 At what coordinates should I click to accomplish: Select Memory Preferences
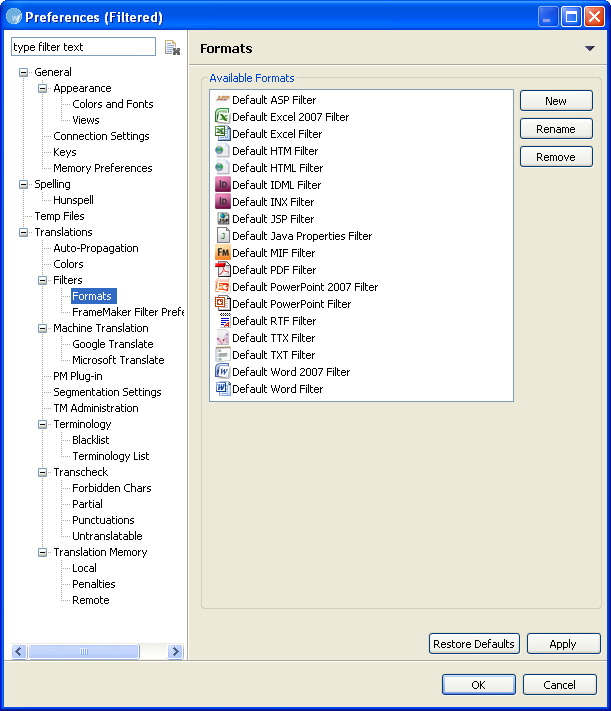point(103,168)
